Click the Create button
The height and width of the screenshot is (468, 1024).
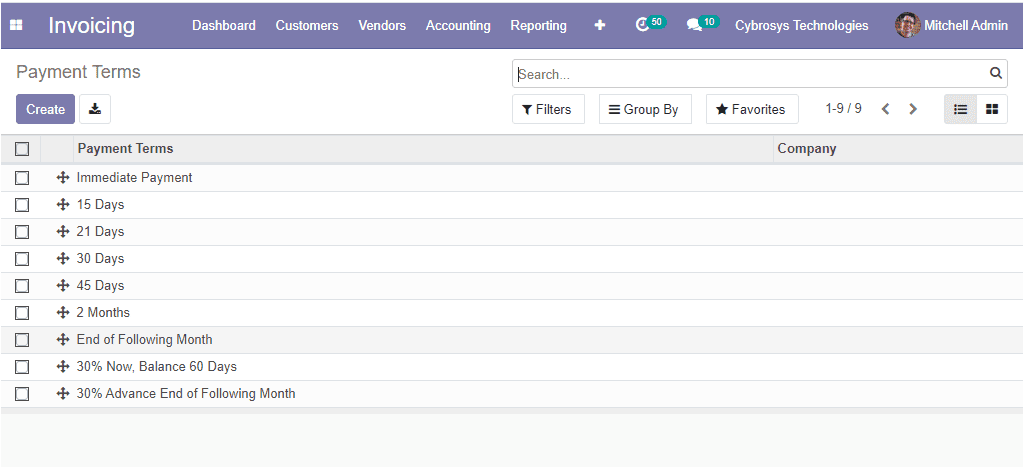(x=45, y=109)
